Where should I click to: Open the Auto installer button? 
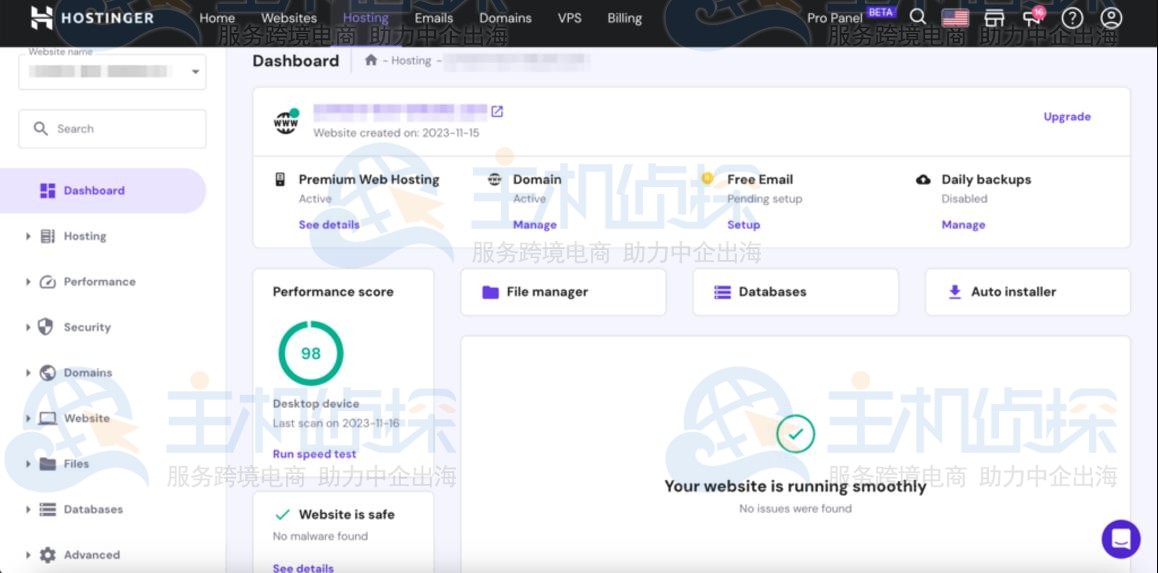coord(1028,292)
